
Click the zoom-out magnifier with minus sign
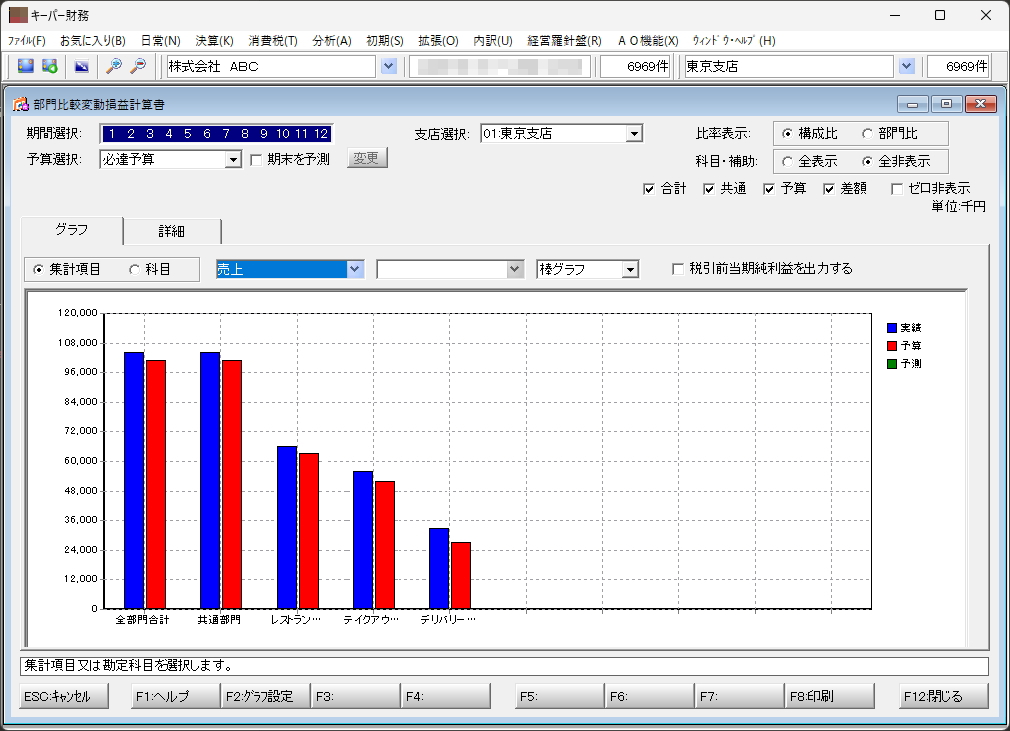tap(138, 66)
